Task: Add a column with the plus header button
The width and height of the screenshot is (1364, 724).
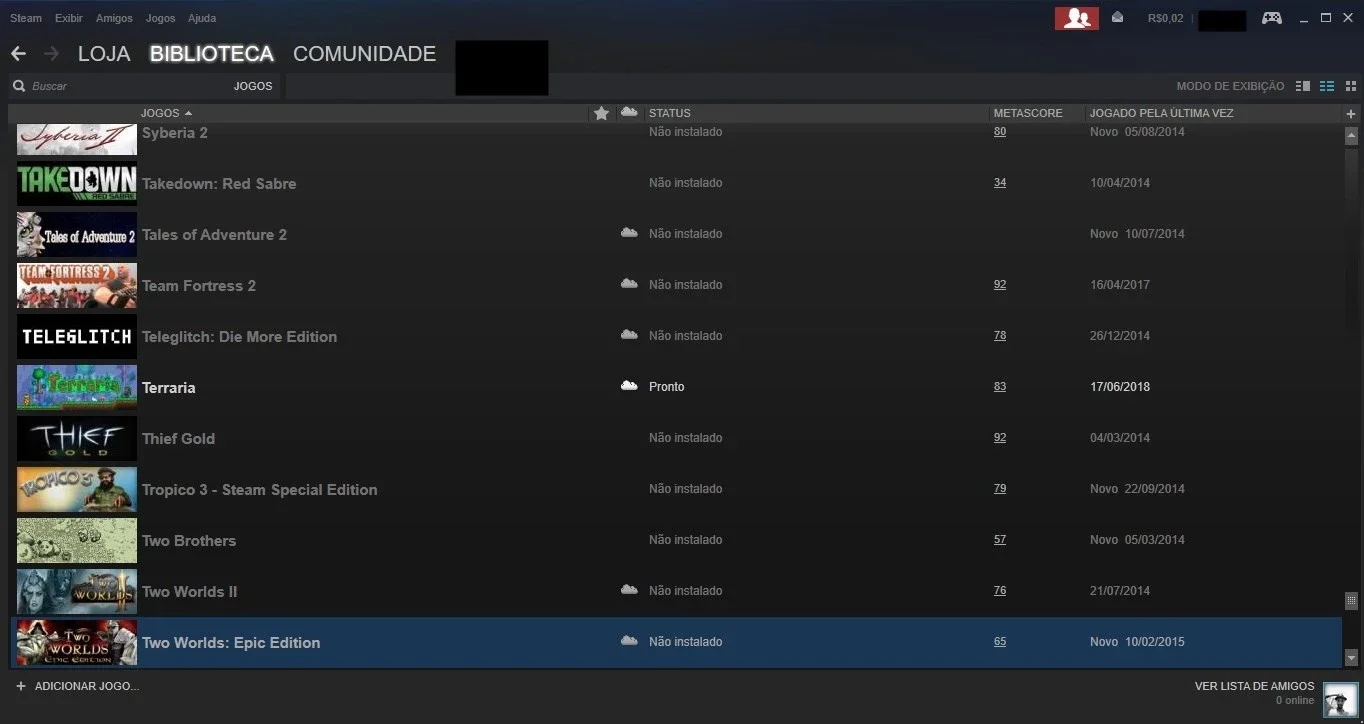Action: point(1351,113)
